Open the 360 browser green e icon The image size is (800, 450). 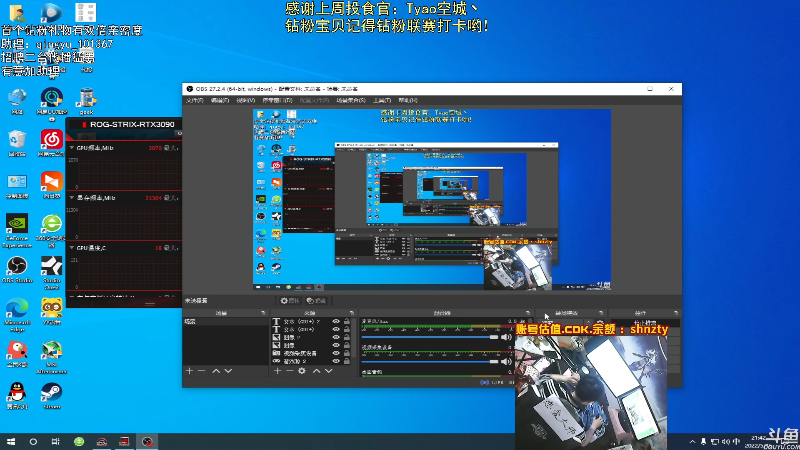click(x=52, y=231)
